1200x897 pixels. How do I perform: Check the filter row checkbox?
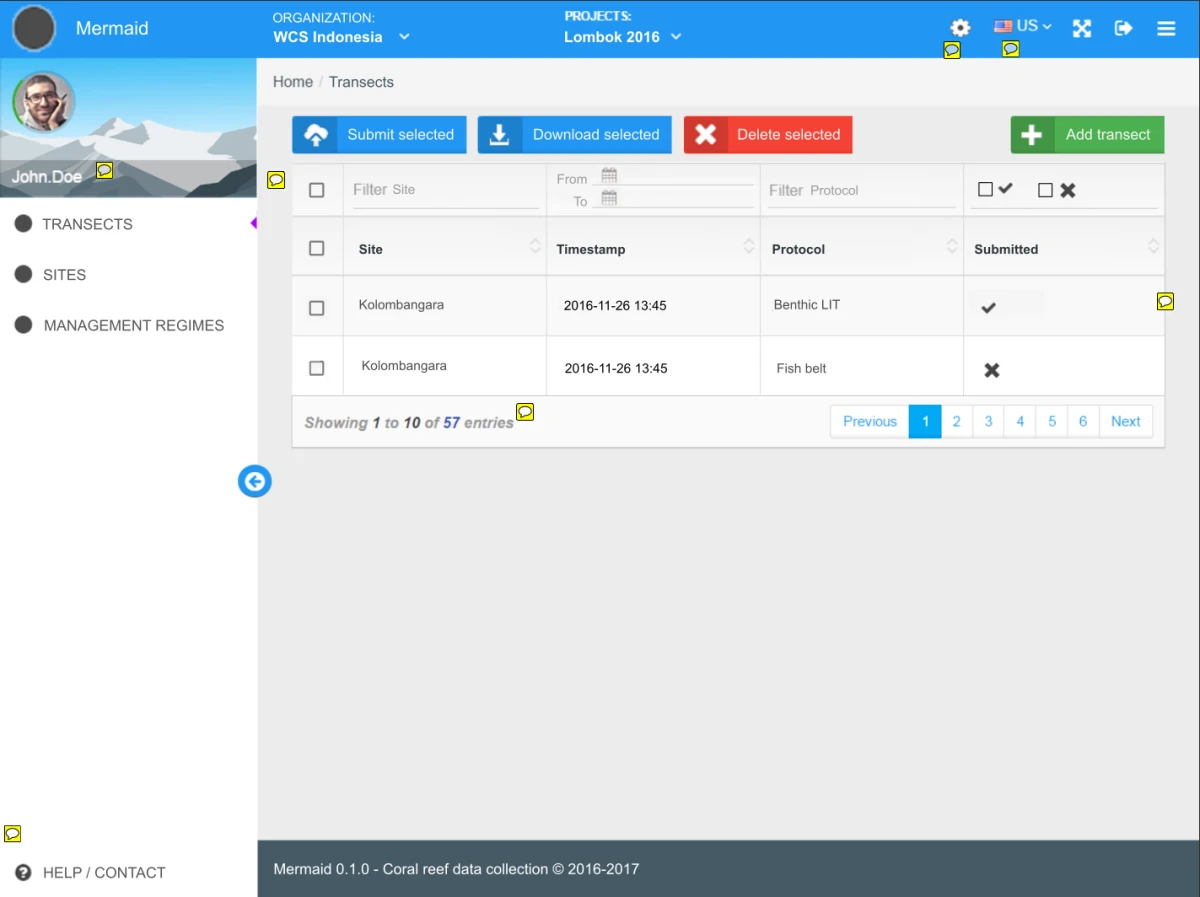[317, 190]
